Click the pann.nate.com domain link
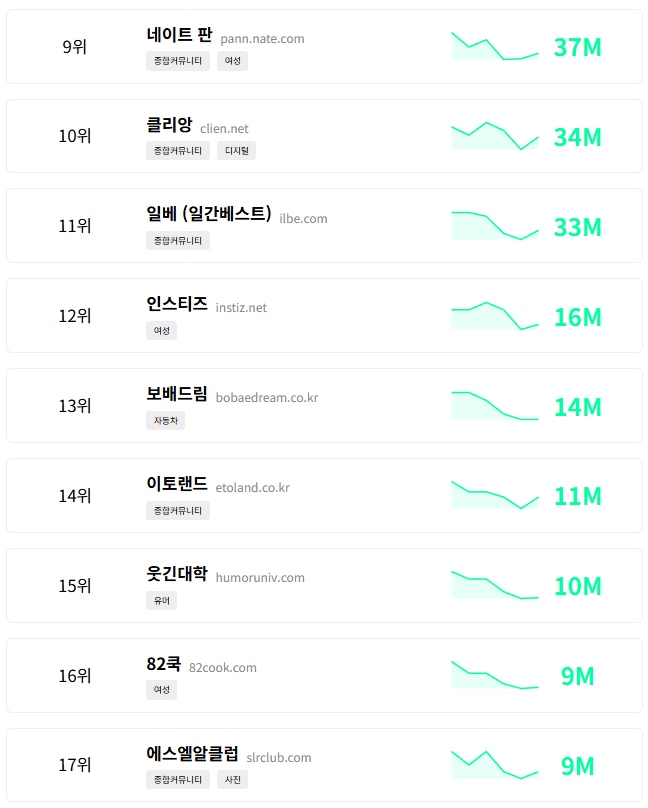Screen dimensions: 648x808 click(262, 39)
